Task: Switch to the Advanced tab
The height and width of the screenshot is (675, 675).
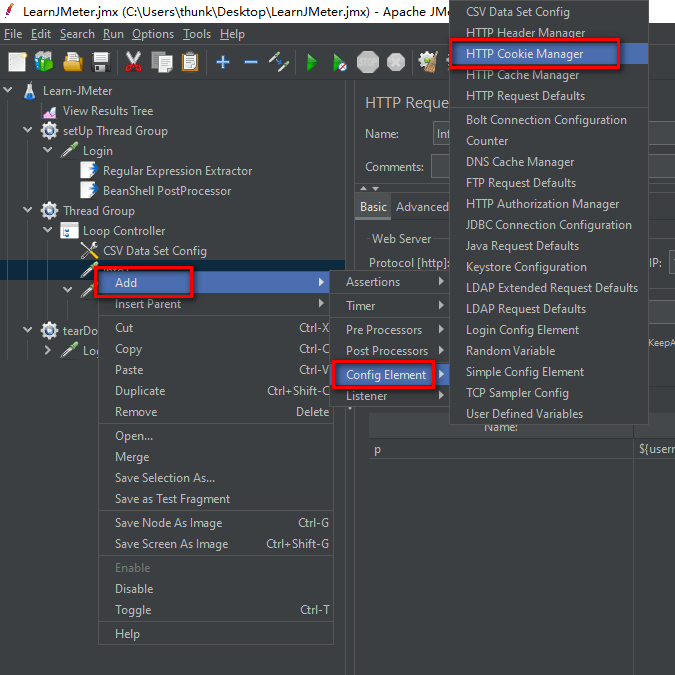Action: click(422, 207)
